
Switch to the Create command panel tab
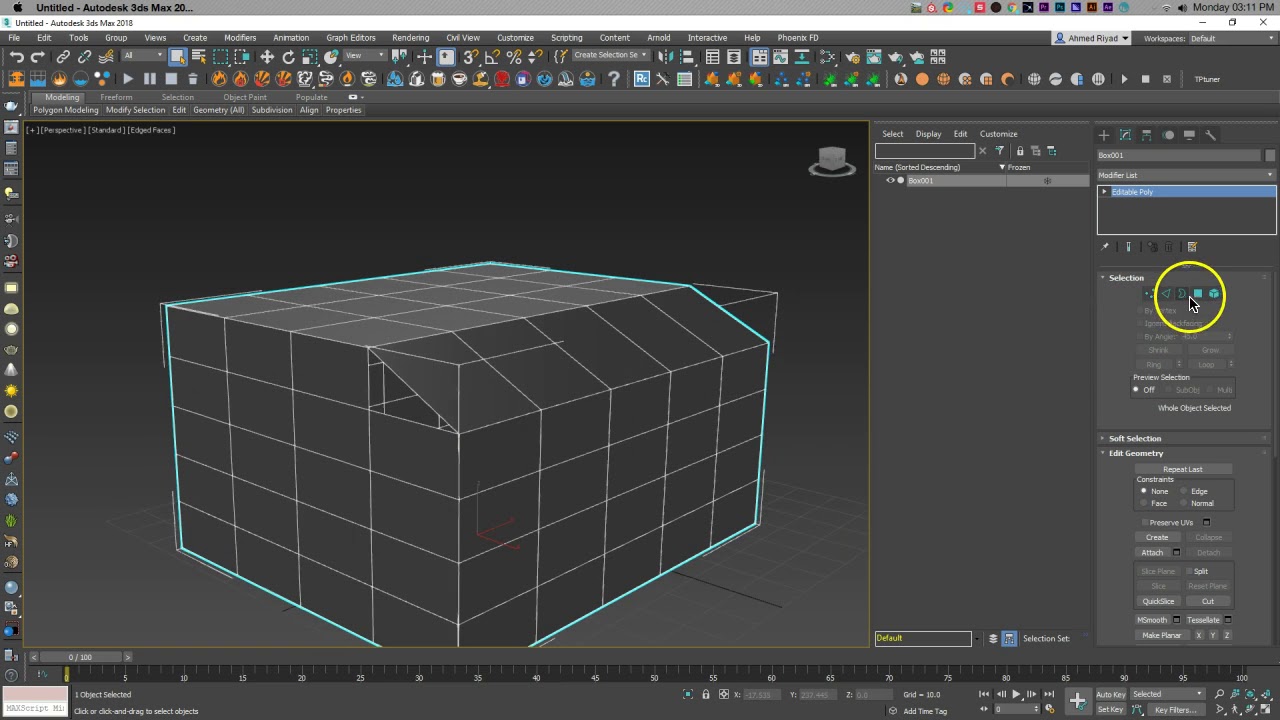tap(1104, 135)
